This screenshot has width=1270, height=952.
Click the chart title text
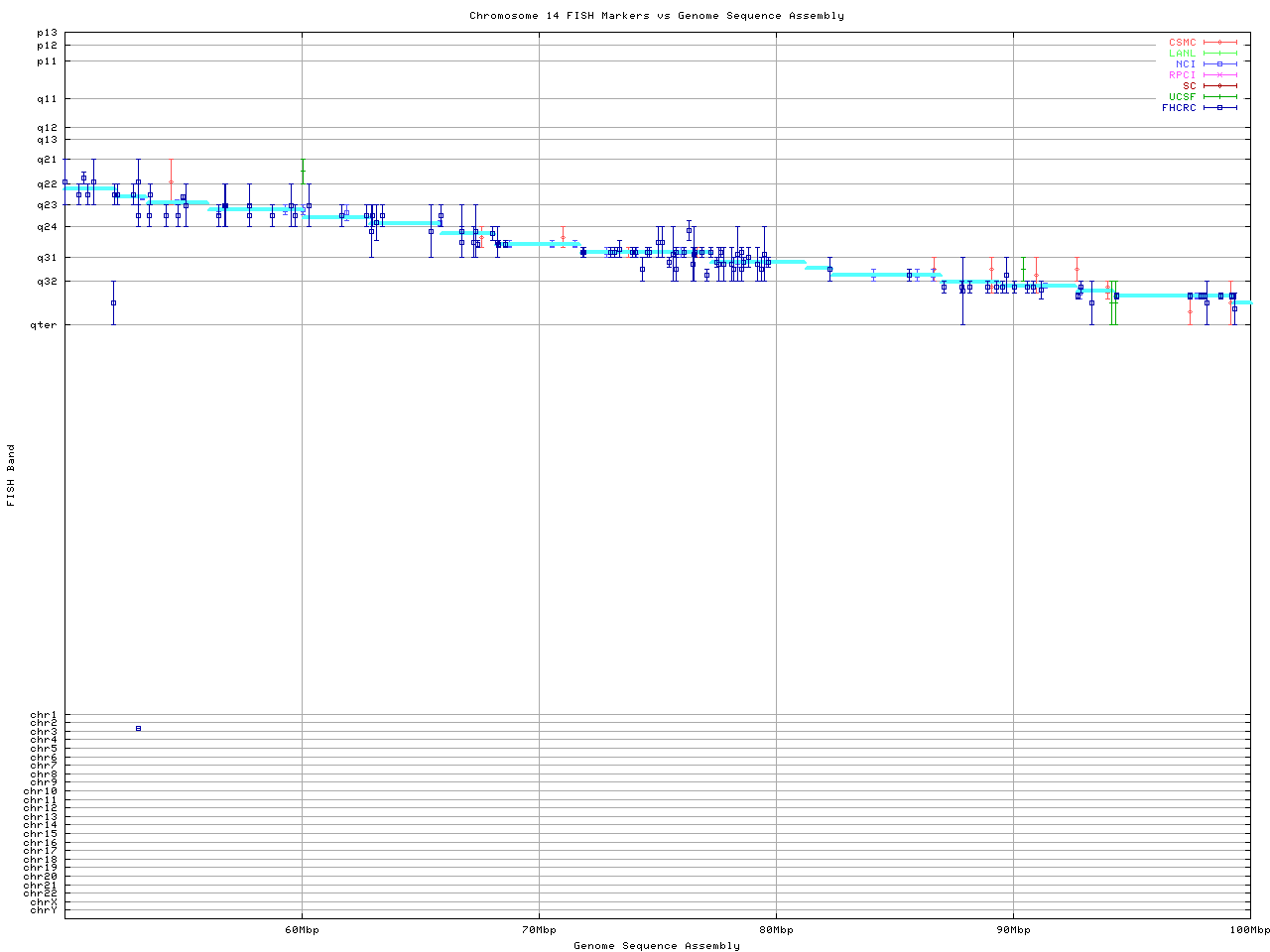pyautogui.click(x=657, y=16)
